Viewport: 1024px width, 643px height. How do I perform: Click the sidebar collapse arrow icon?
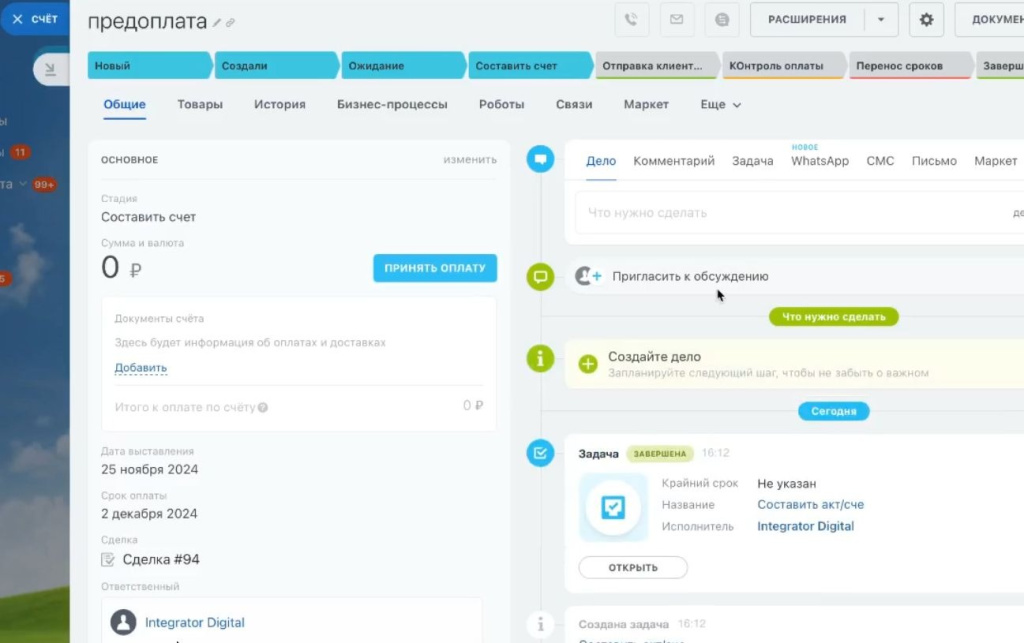49,68
